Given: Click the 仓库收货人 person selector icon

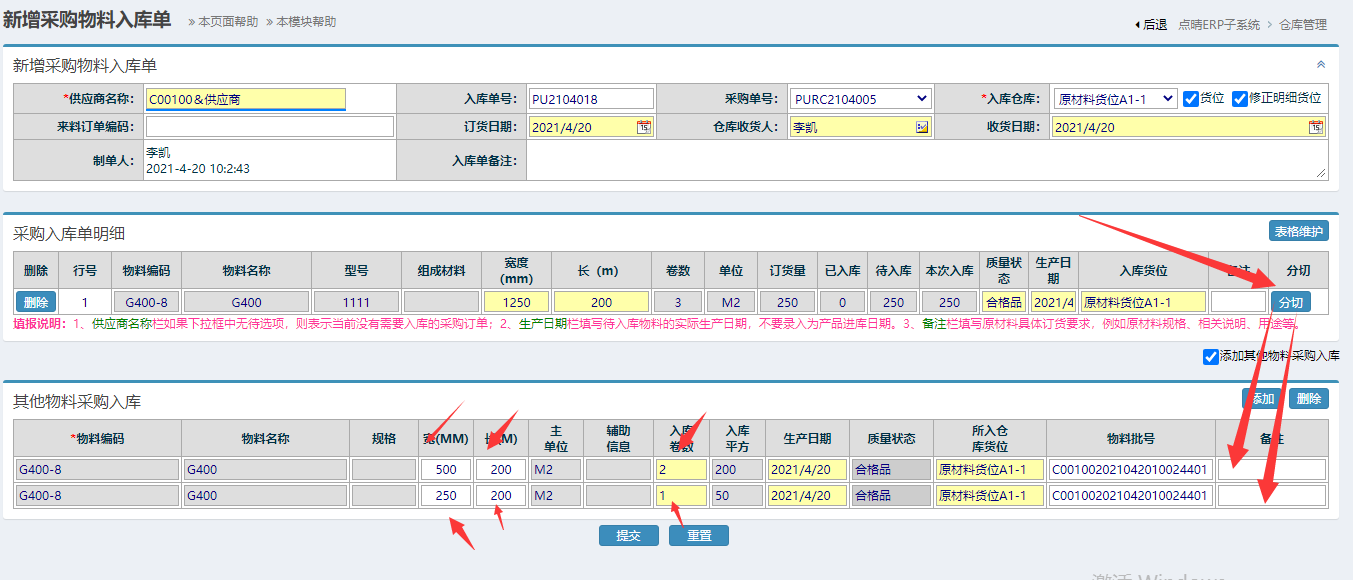Looking at the screenshot, I should (x=922, y=127).
